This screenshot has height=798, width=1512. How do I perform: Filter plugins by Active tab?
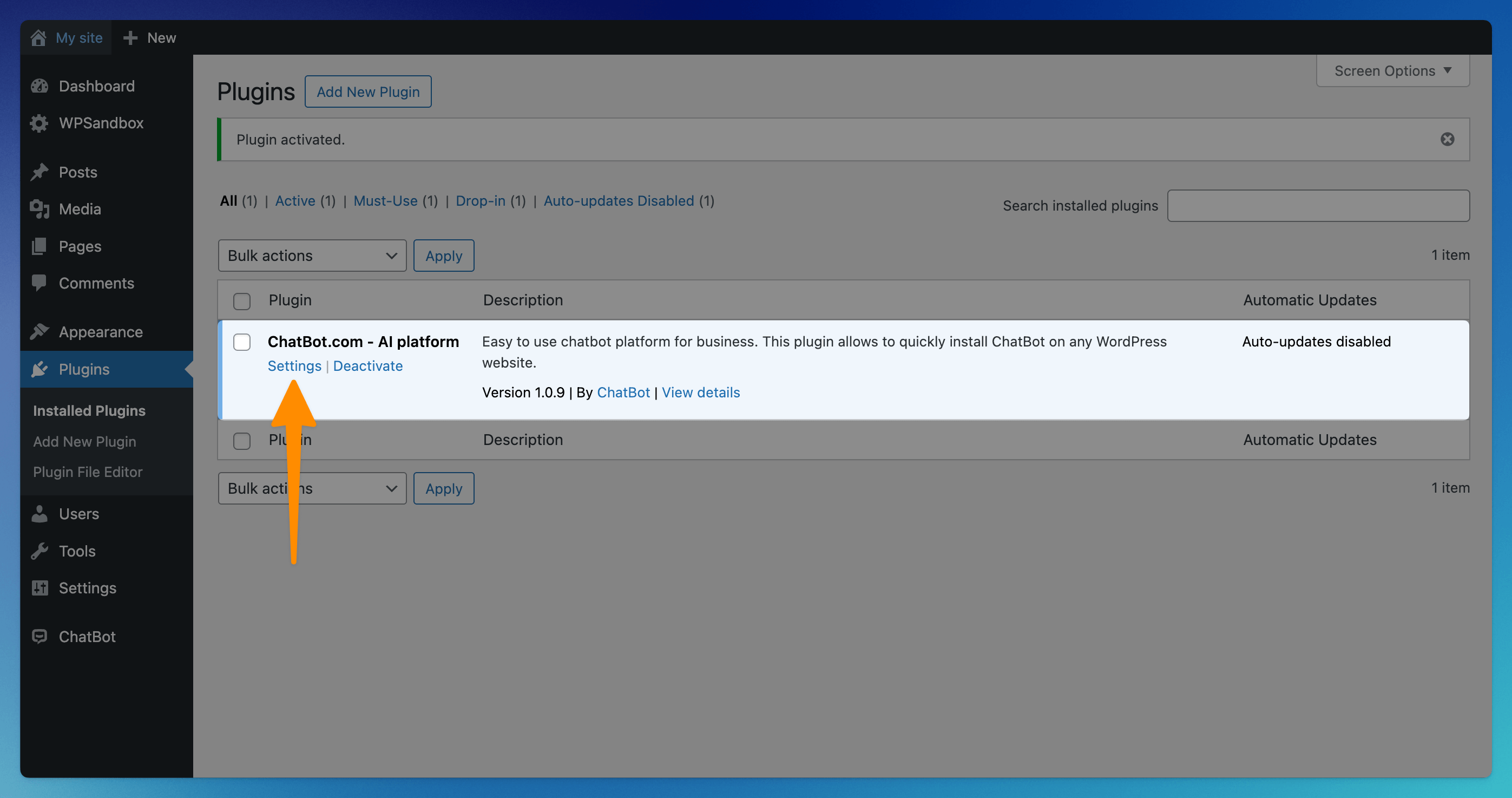click(295, 201)
